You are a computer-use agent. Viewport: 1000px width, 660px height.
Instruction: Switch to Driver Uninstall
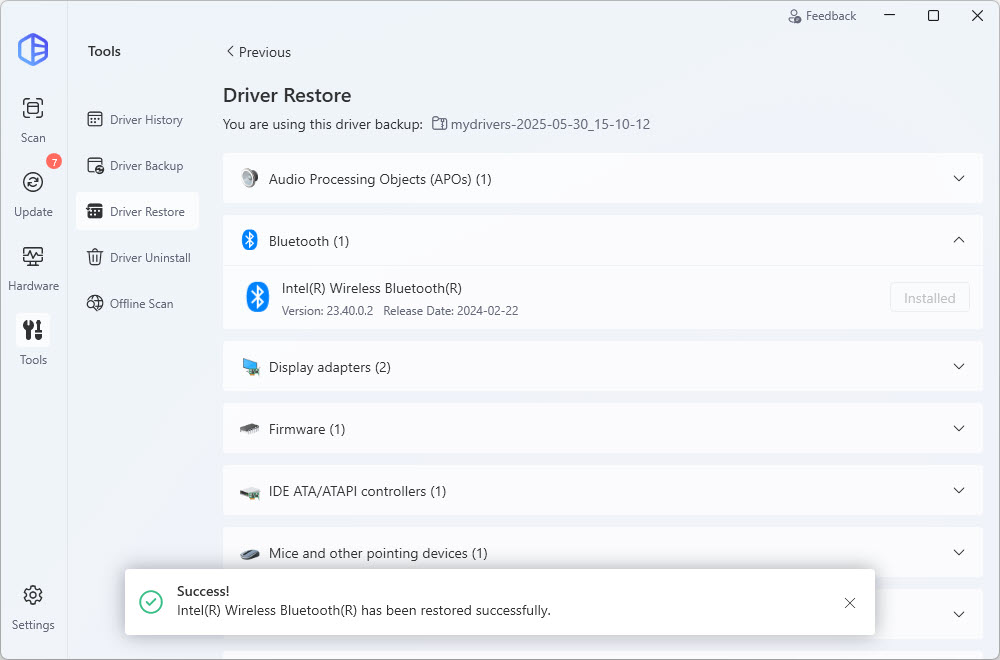(x=137, y=258)
